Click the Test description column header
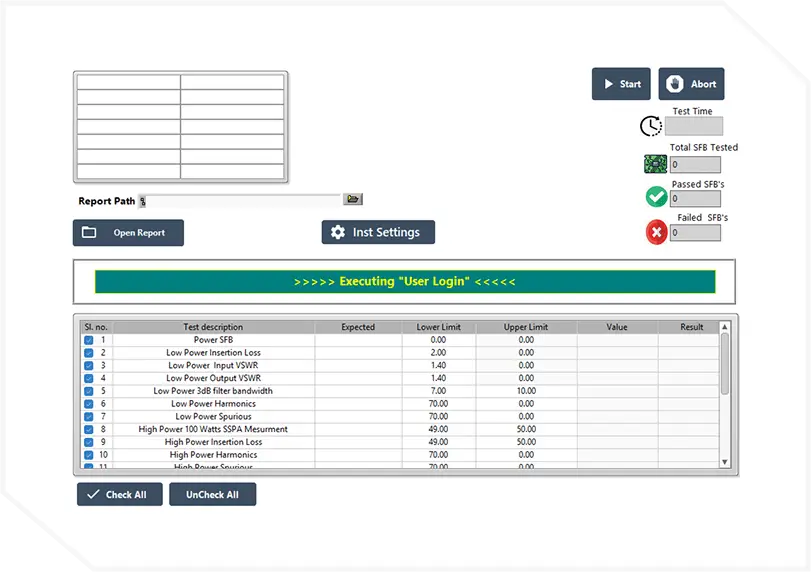The width and height of the screenshot is (811, 572). 213,327
